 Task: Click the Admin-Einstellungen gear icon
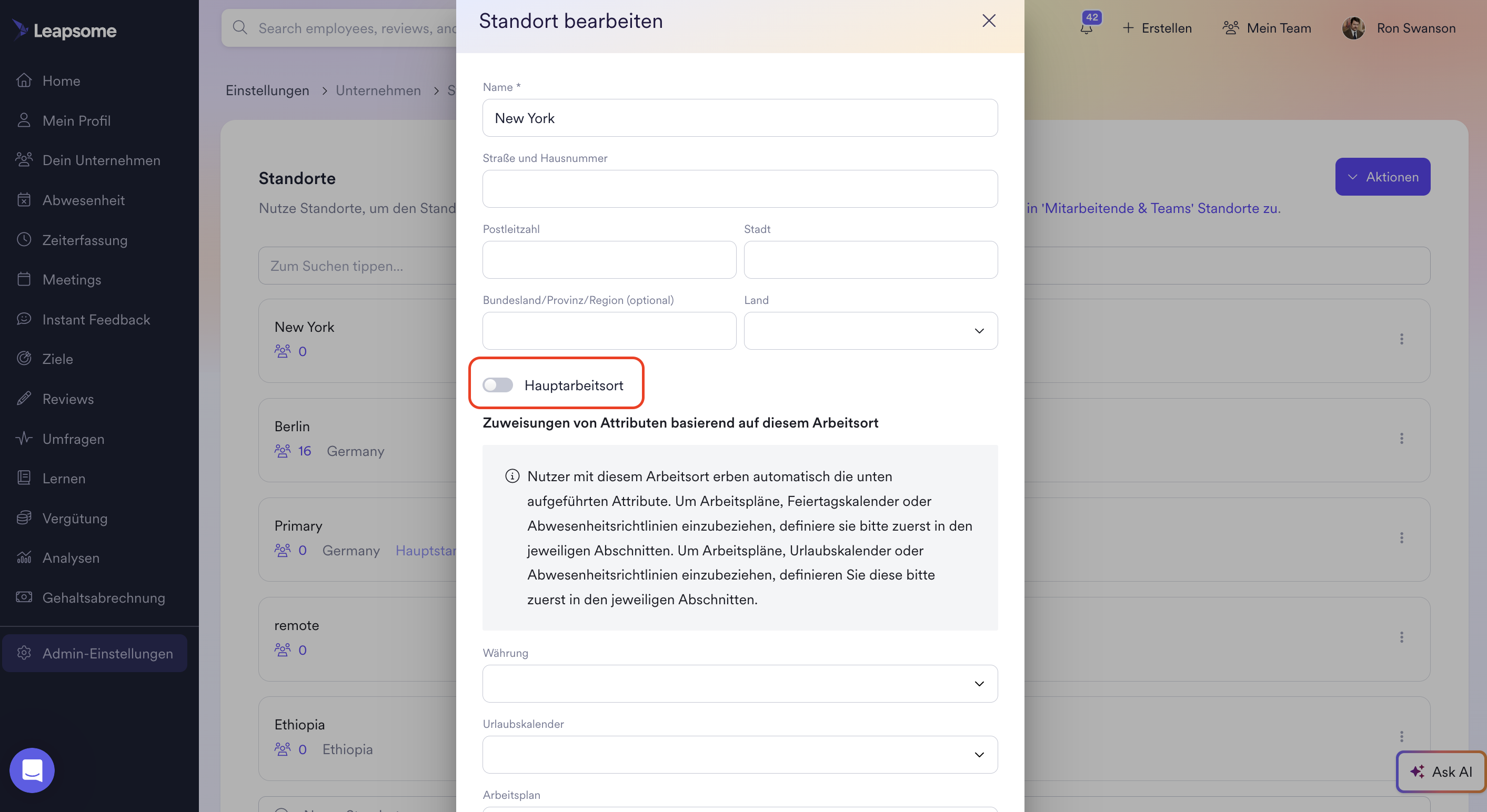[x=24, y=653]
